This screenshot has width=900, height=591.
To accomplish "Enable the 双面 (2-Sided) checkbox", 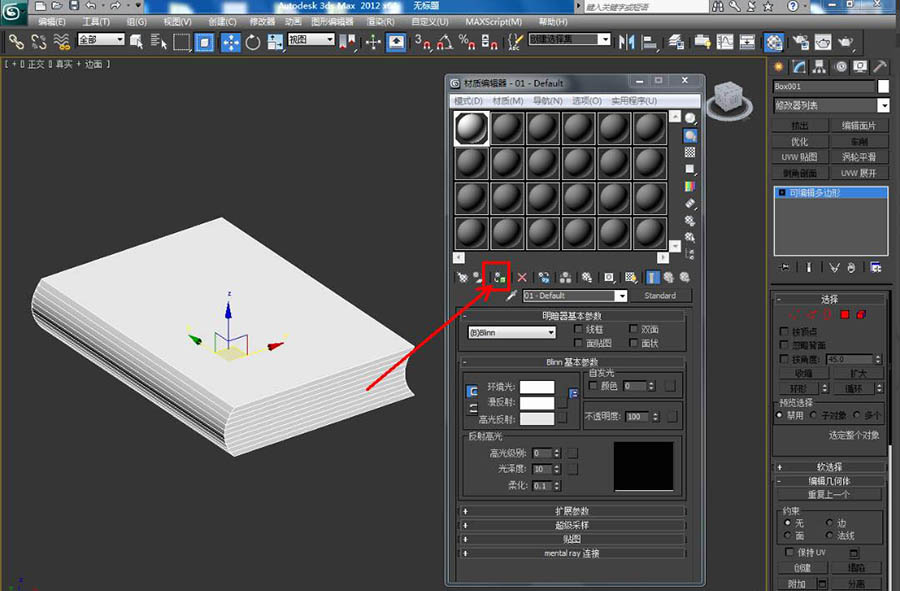I will [x=634, y=329].
